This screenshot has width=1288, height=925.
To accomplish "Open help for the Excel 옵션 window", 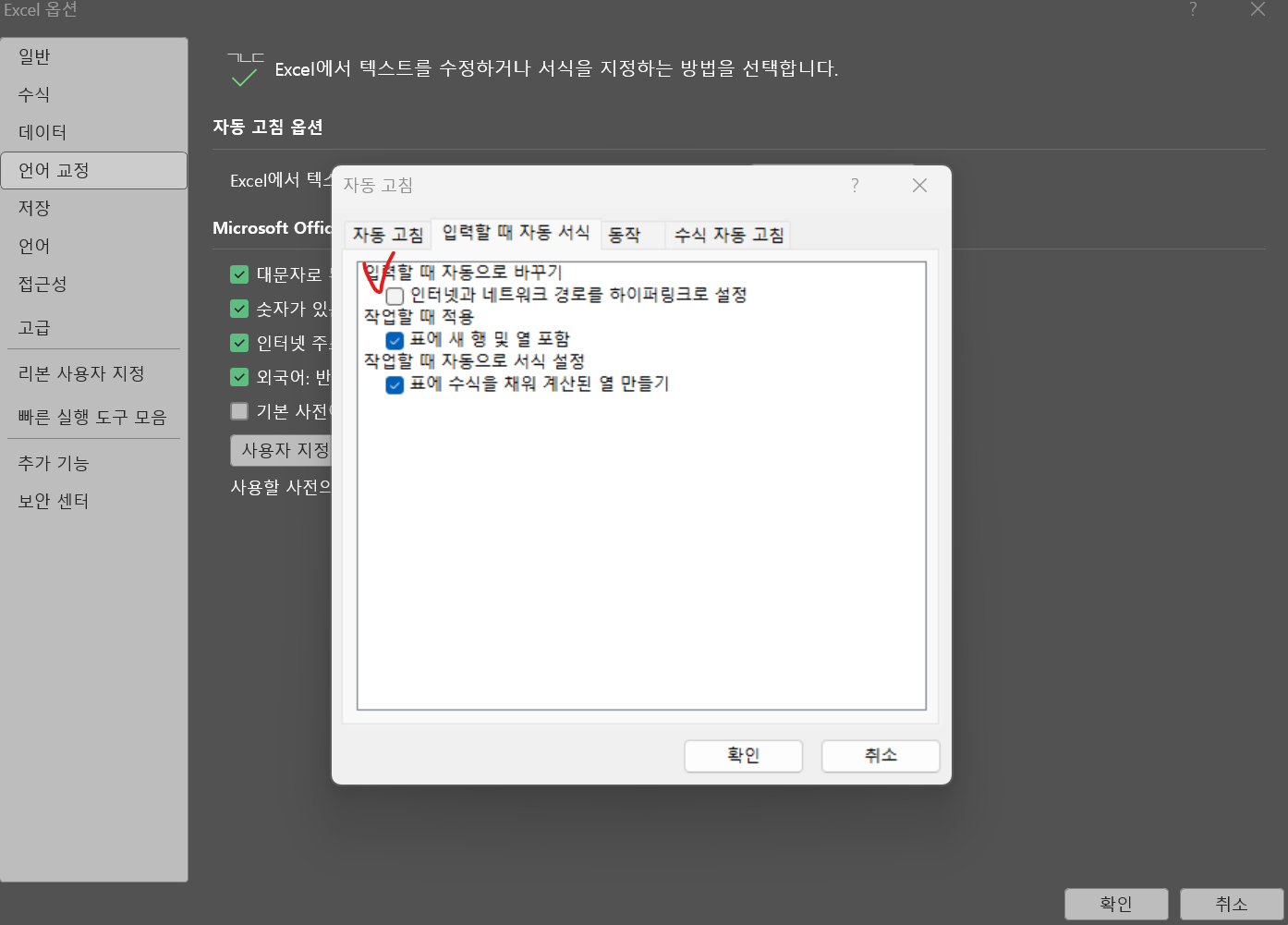I will [1193, 9].
